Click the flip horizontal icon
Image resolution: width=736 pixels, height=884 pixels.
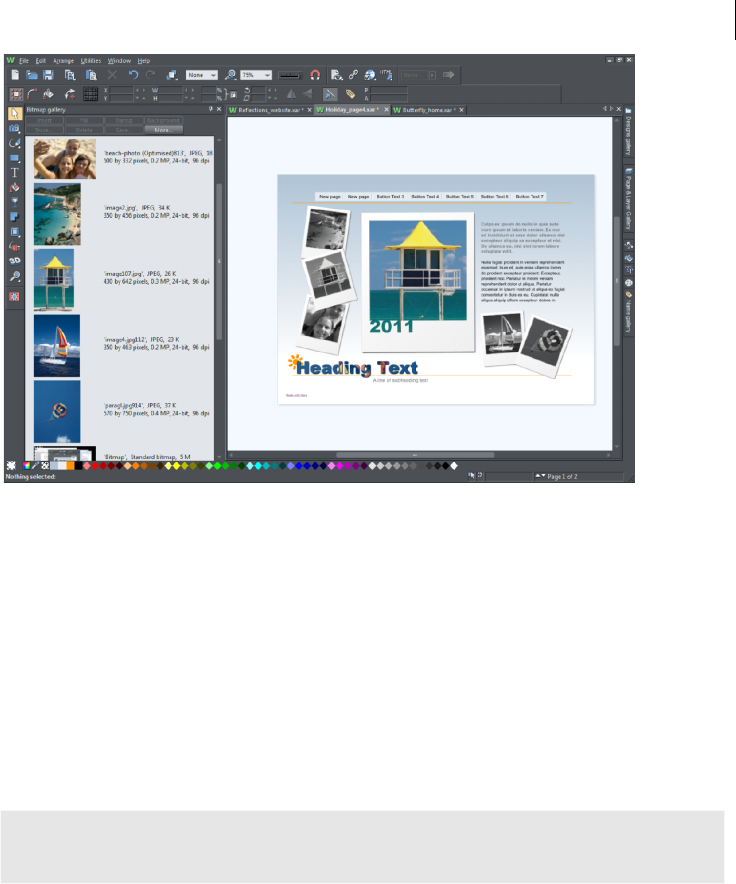click(x=291, y=94)
